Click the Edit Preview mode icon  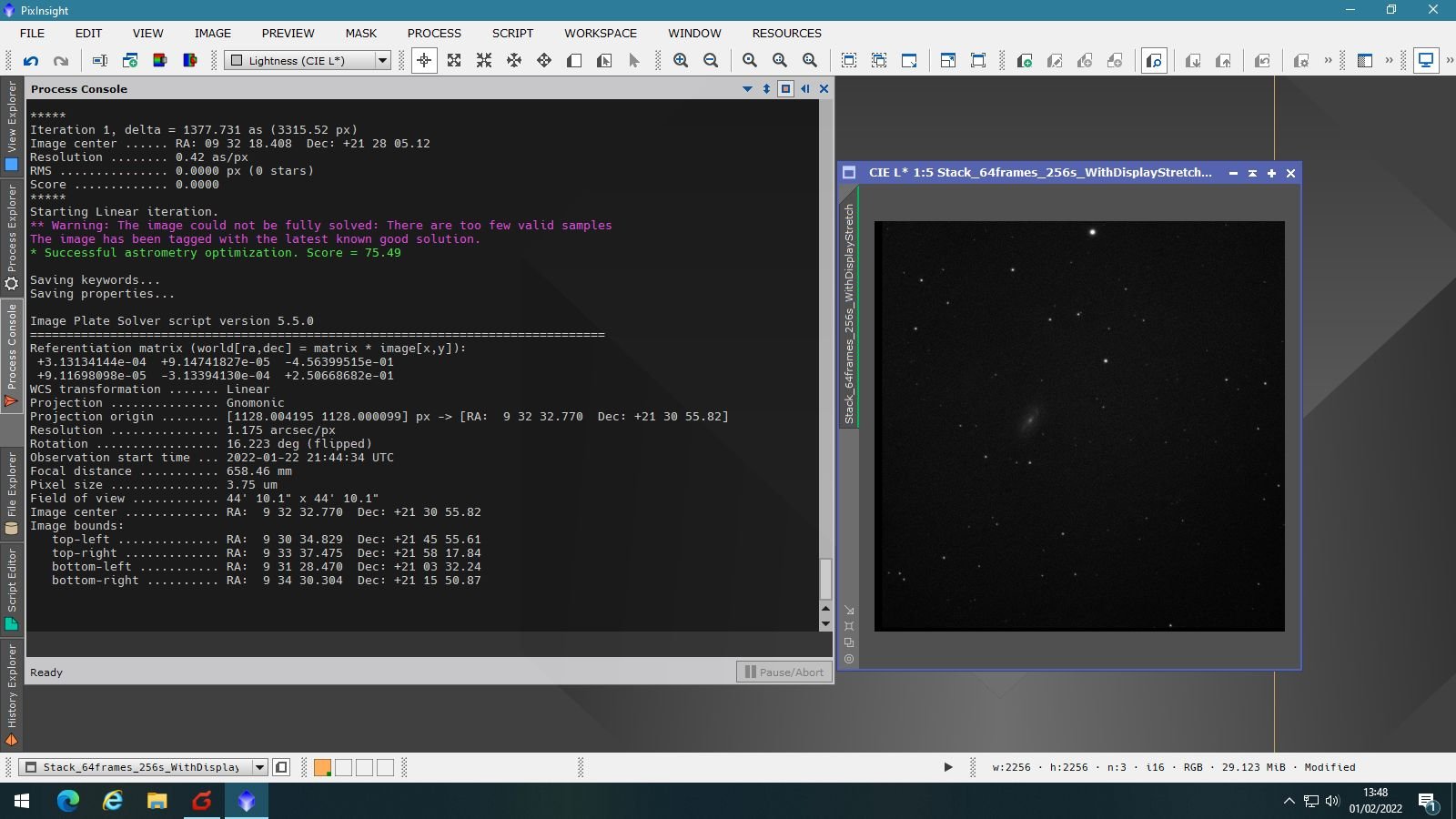pyautogui.click(x=604, y=61)
